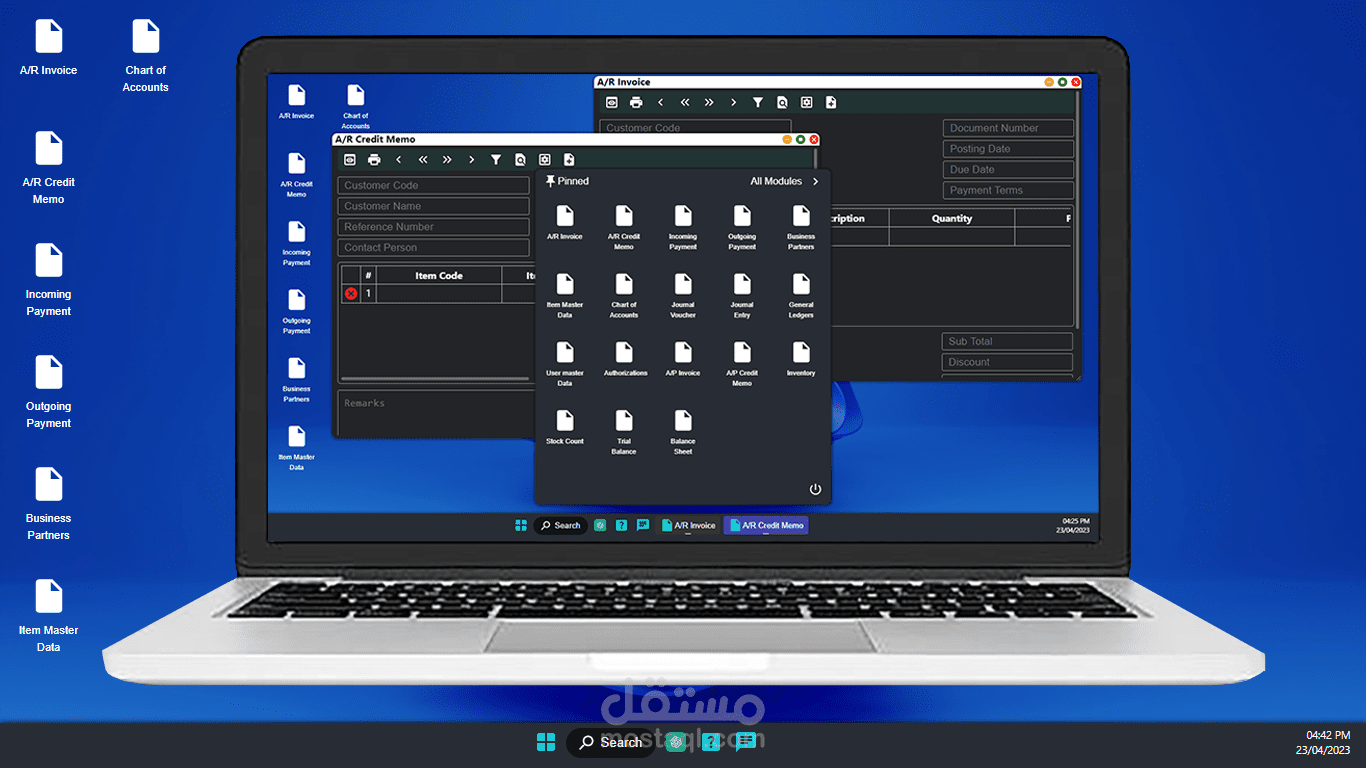Open the question mark help icon on laptop taskbar
The width and height of the screenshot is (1366, 768).
point(621,525)
